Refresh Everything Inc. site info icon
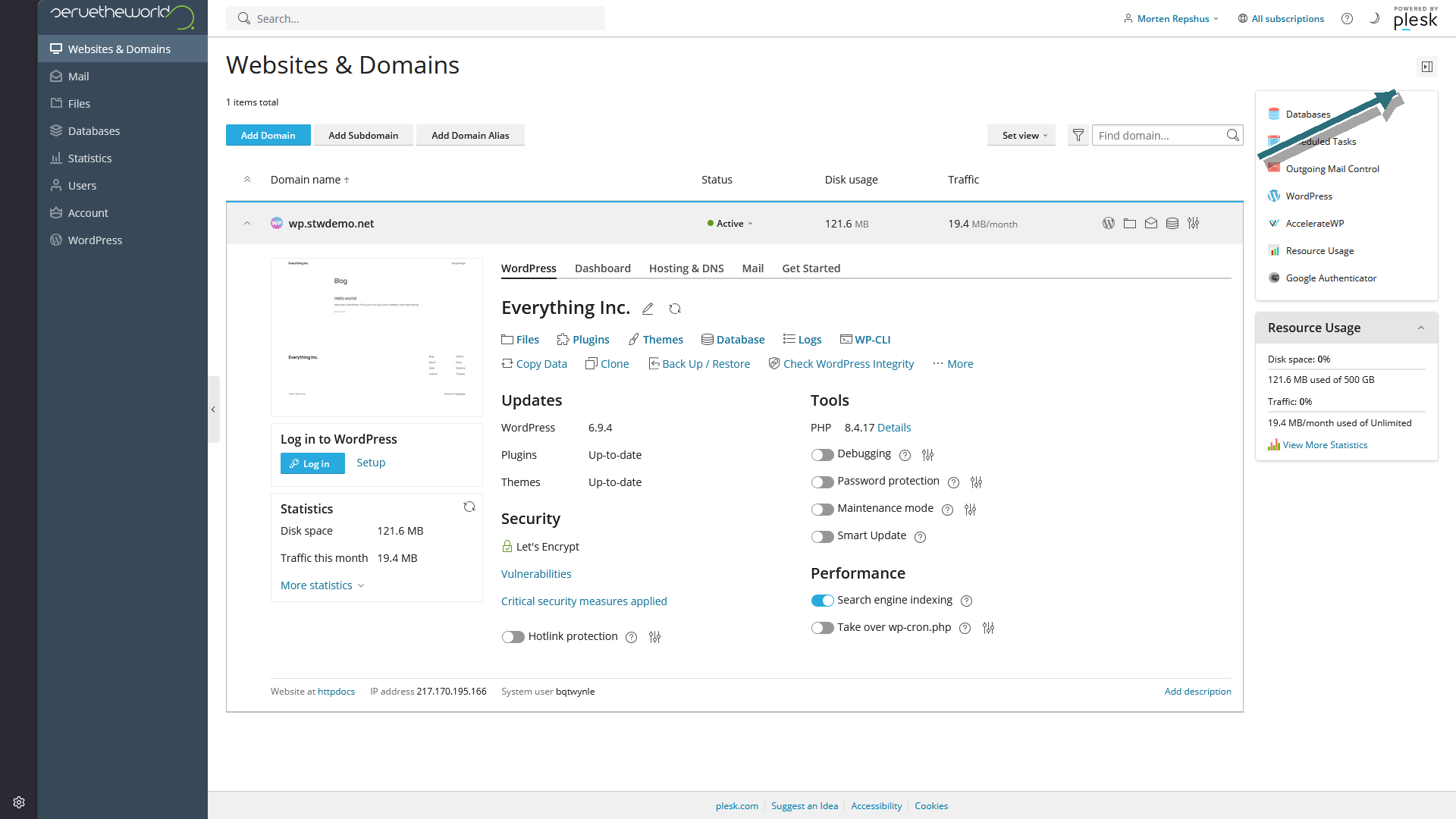 tap(675, 309)
